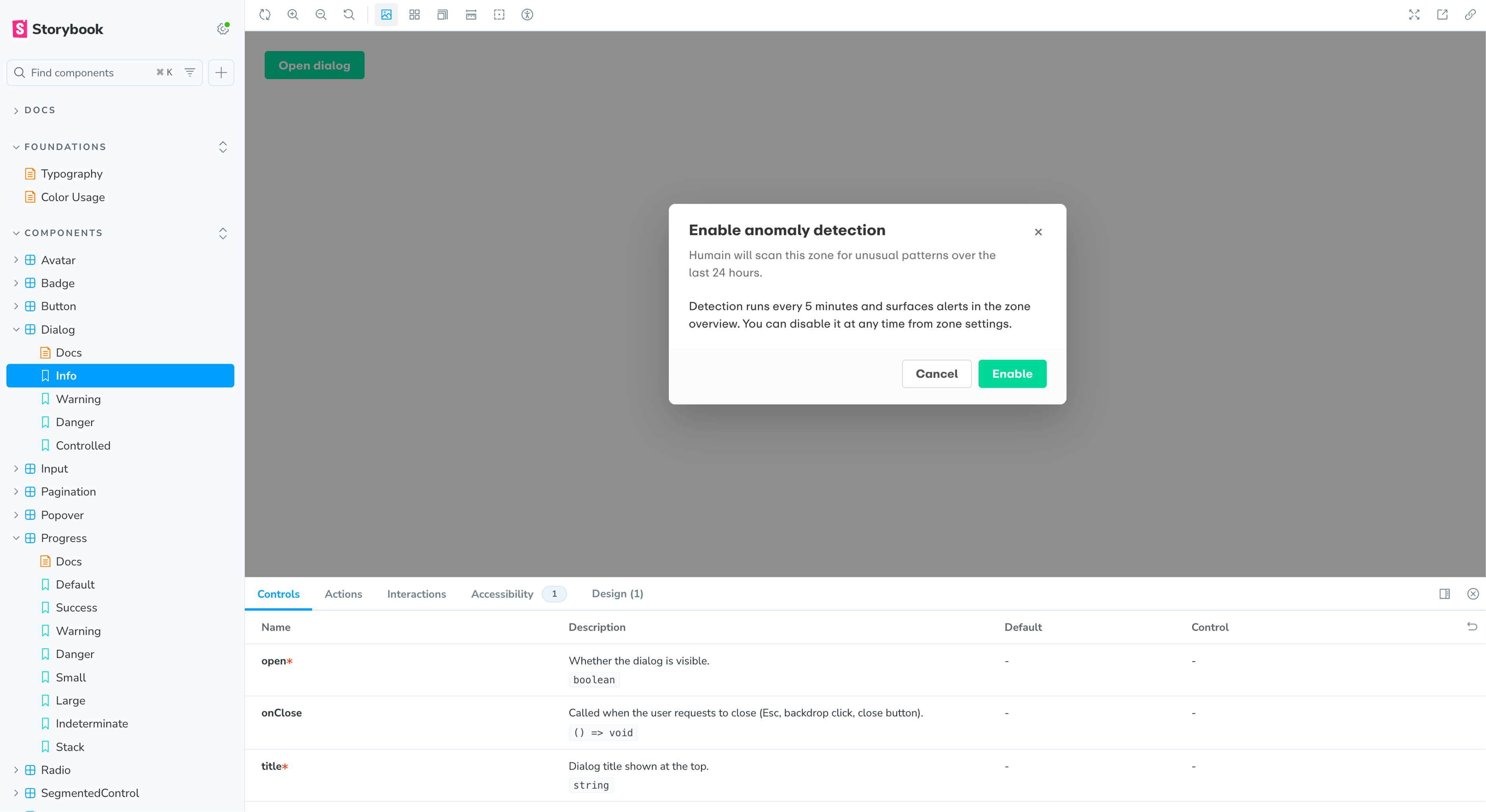Copy the story link icon

tap(1470, 15)
